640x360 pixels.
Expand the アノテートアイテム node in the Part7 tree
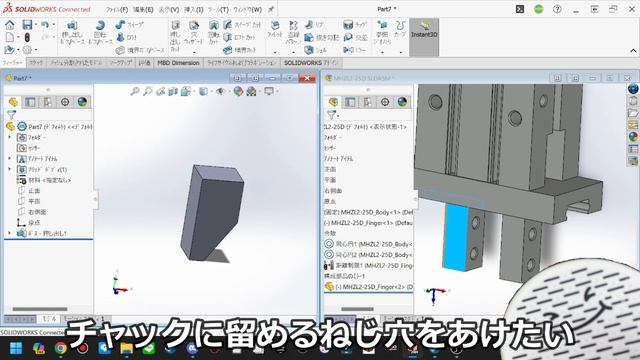point(10,158)
